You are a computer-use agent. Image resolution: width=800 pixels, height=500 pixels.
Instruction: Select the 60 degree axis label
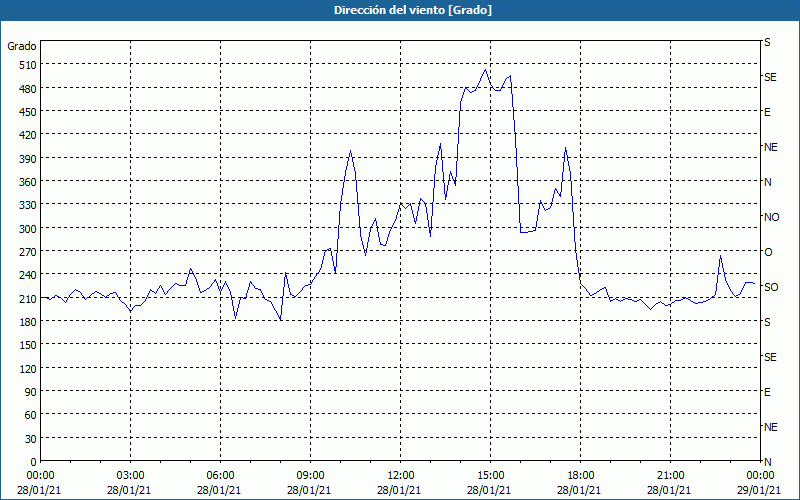[31, 415]
